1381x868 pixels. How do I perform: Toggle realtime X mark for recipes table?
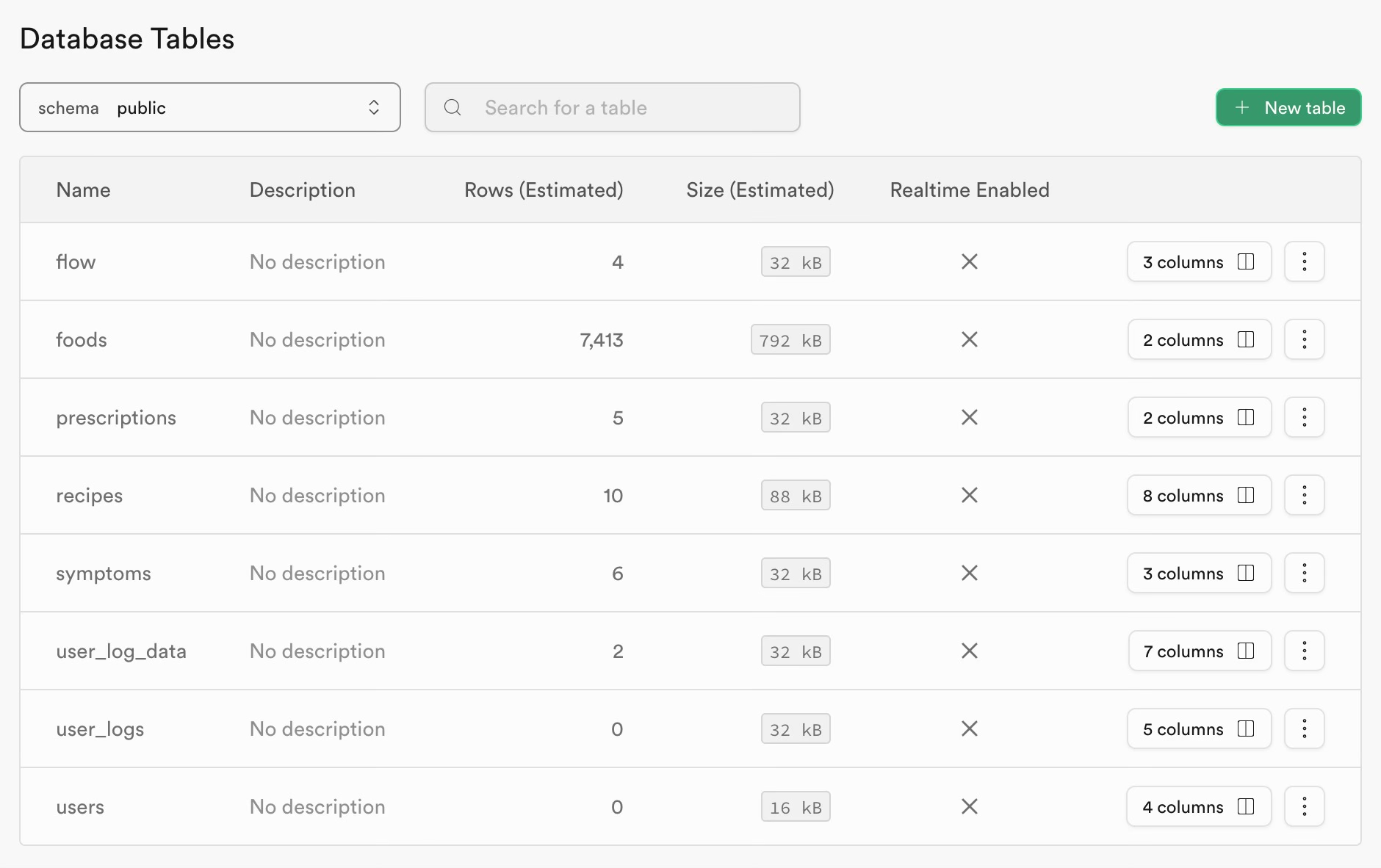(970, 495)
